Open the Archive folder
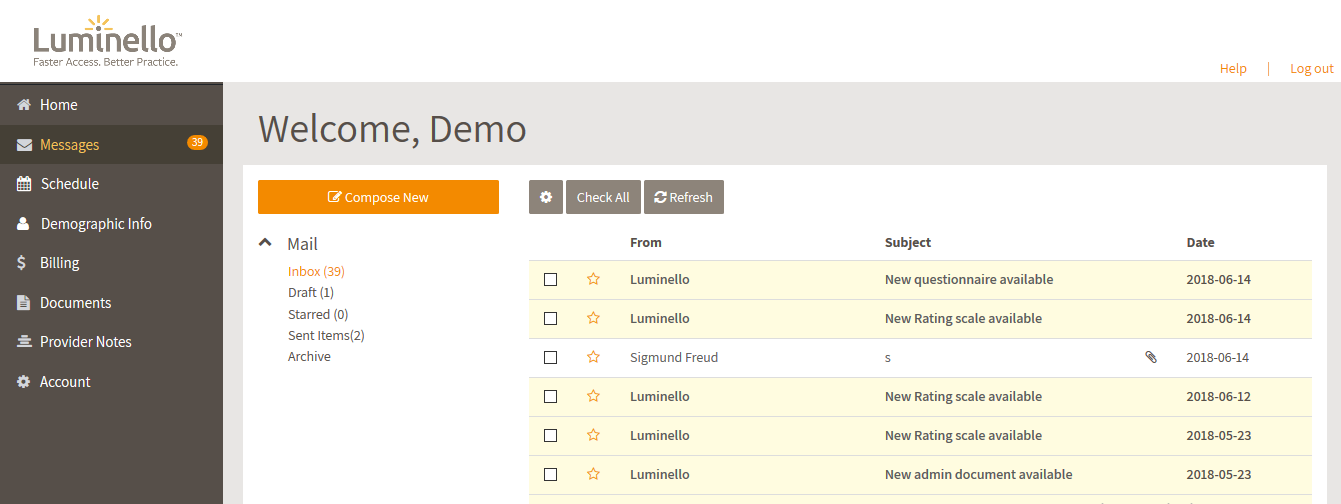The image size is (1341, 504). 309,356
